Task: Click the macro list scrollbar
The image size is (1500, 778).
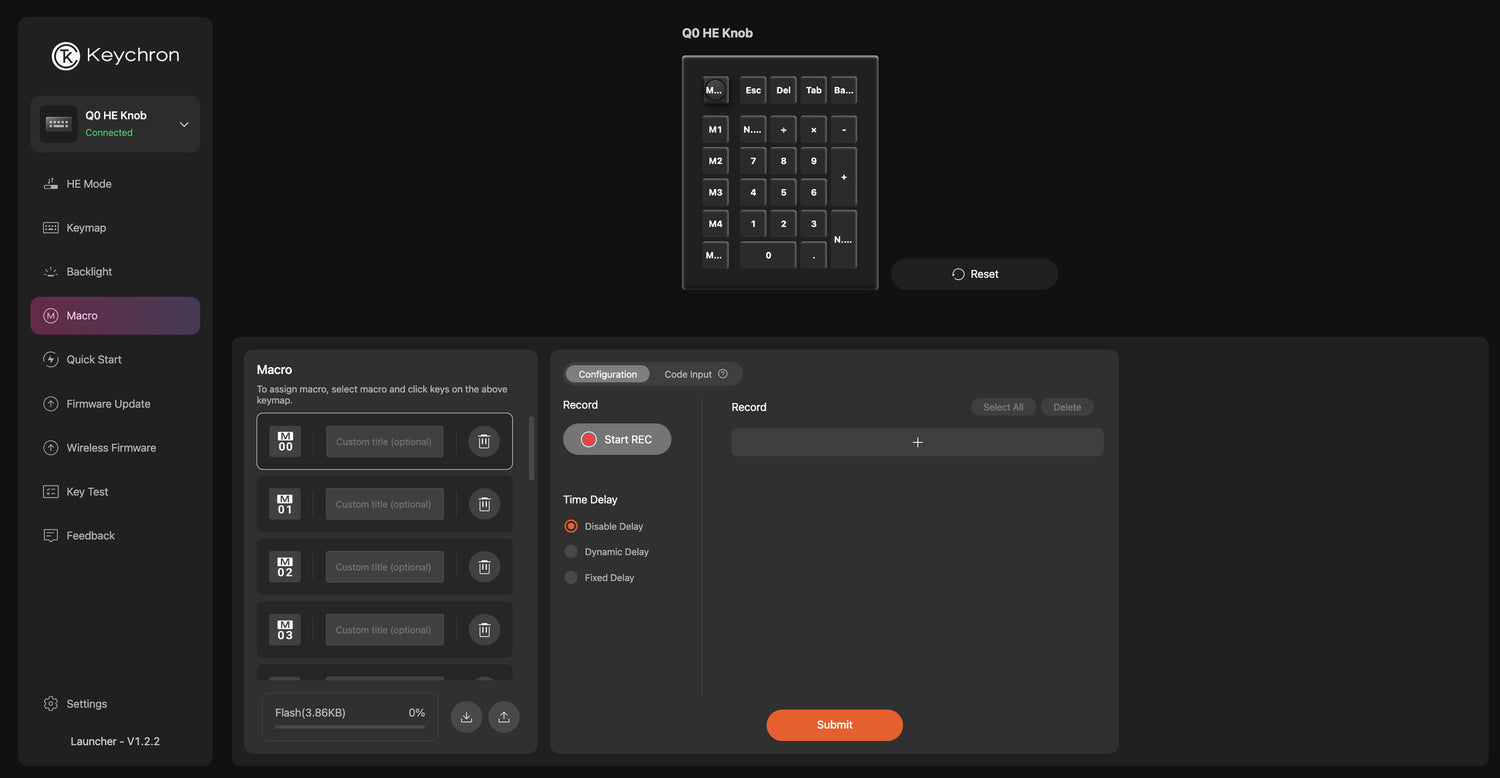Action: click(x=531, y=448)
